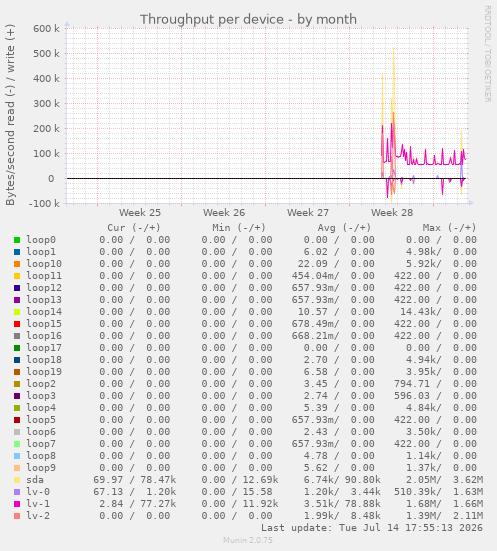Viewport: 497px width, 551px height.
Task: Click the 'loop2' device label
Action: click(41, 384)
